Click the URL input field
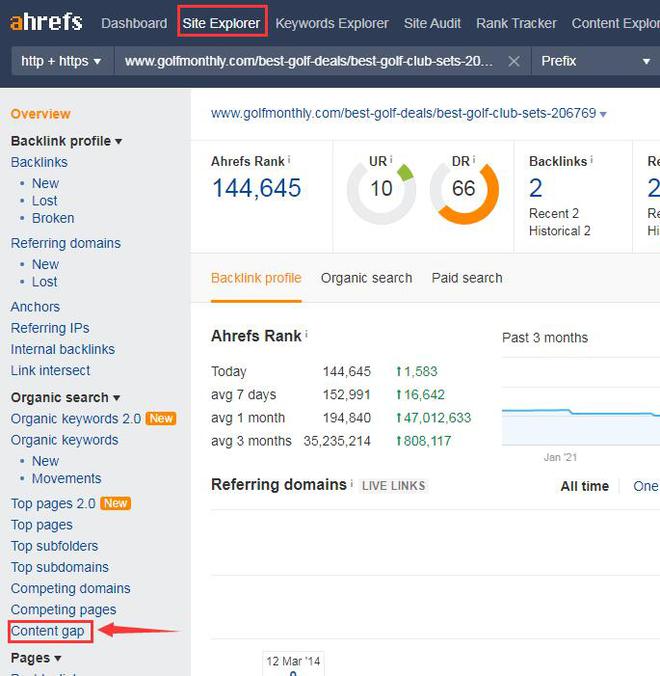Viewport: 660px width, 676px height. [x=308, y=61]
